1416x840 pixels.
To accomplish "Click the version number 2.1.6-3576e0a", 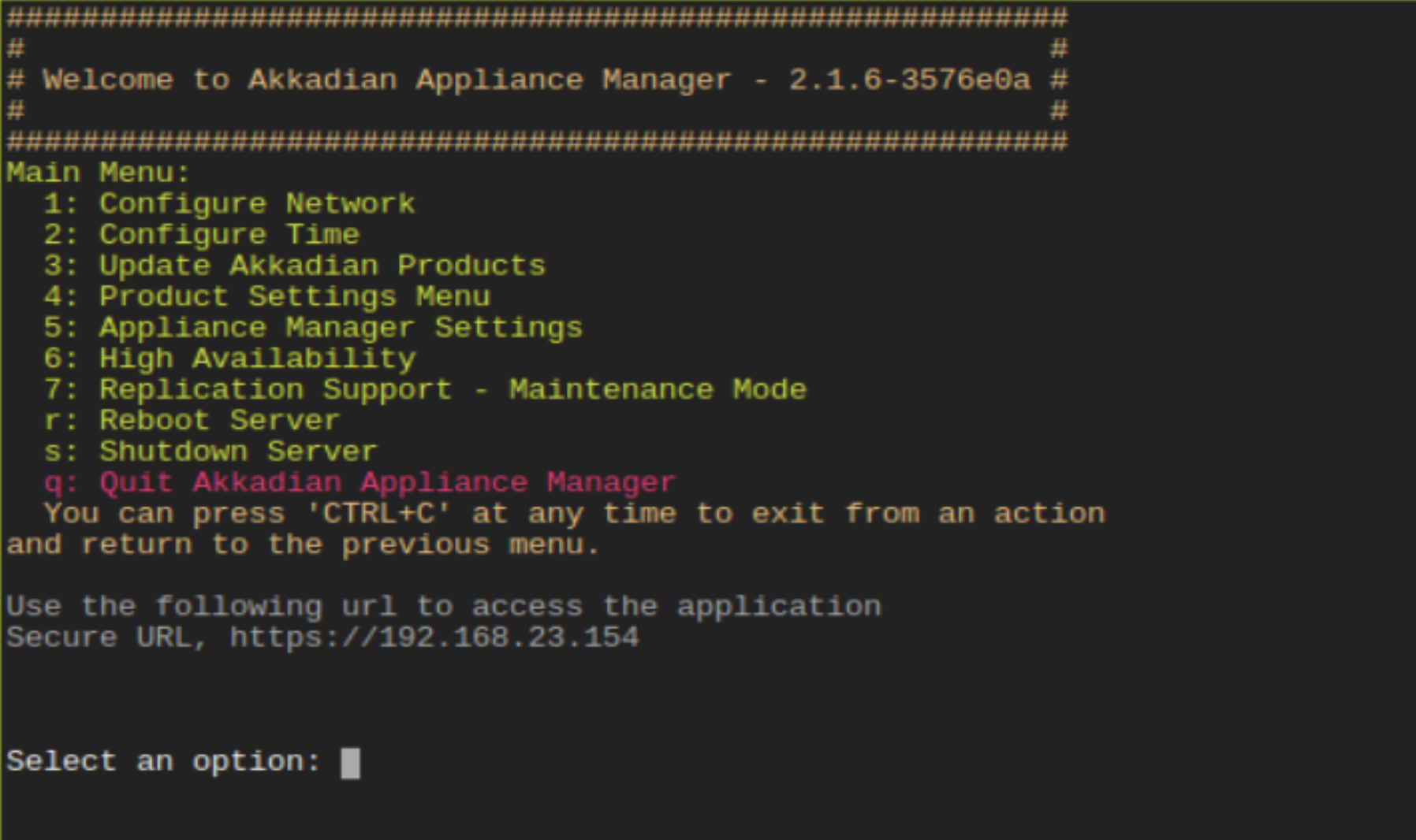I will (909, 80).
